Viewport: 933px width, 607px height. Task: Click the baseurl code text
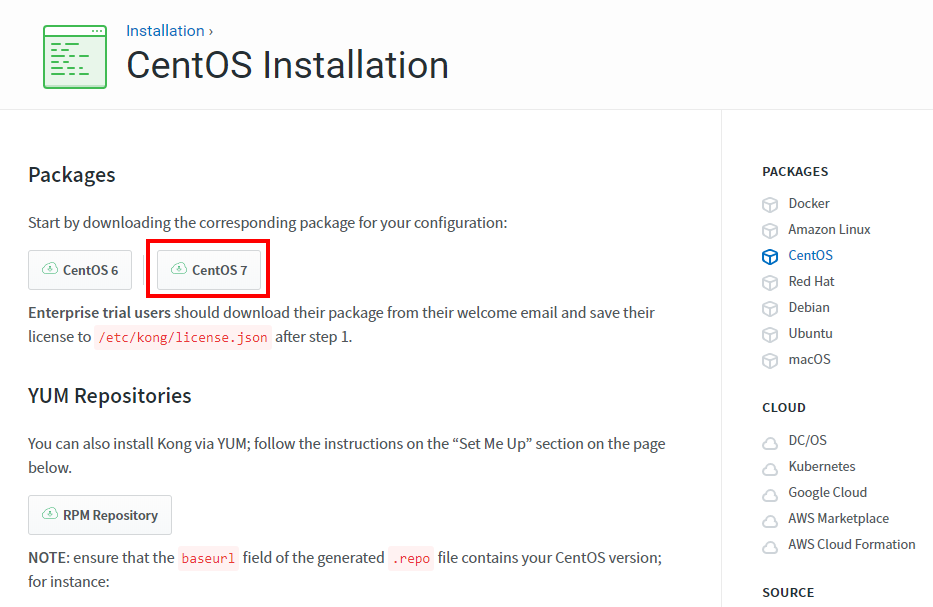[208, 559]
